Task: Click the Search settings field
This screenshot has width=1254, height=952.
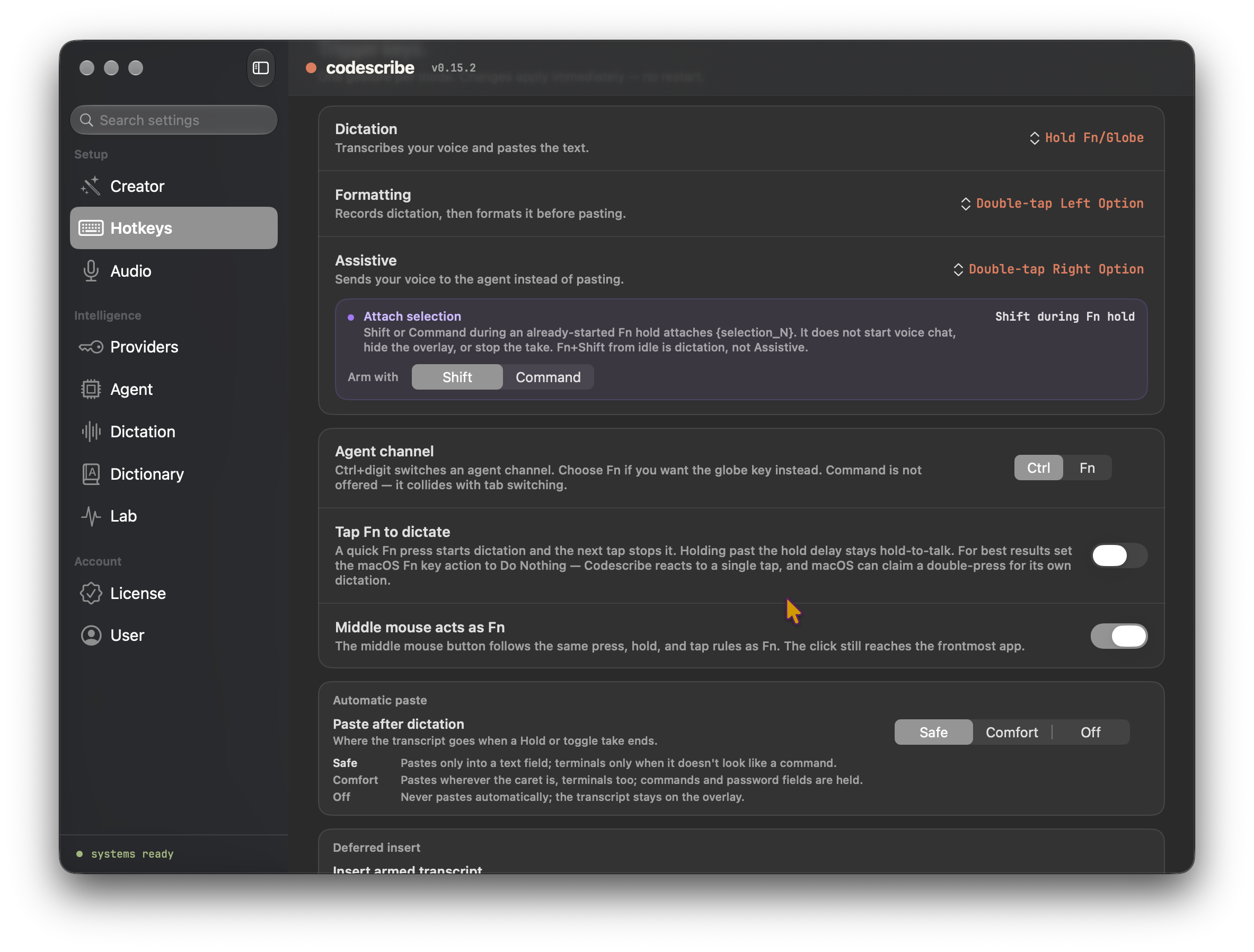Action: click(173, 120)
